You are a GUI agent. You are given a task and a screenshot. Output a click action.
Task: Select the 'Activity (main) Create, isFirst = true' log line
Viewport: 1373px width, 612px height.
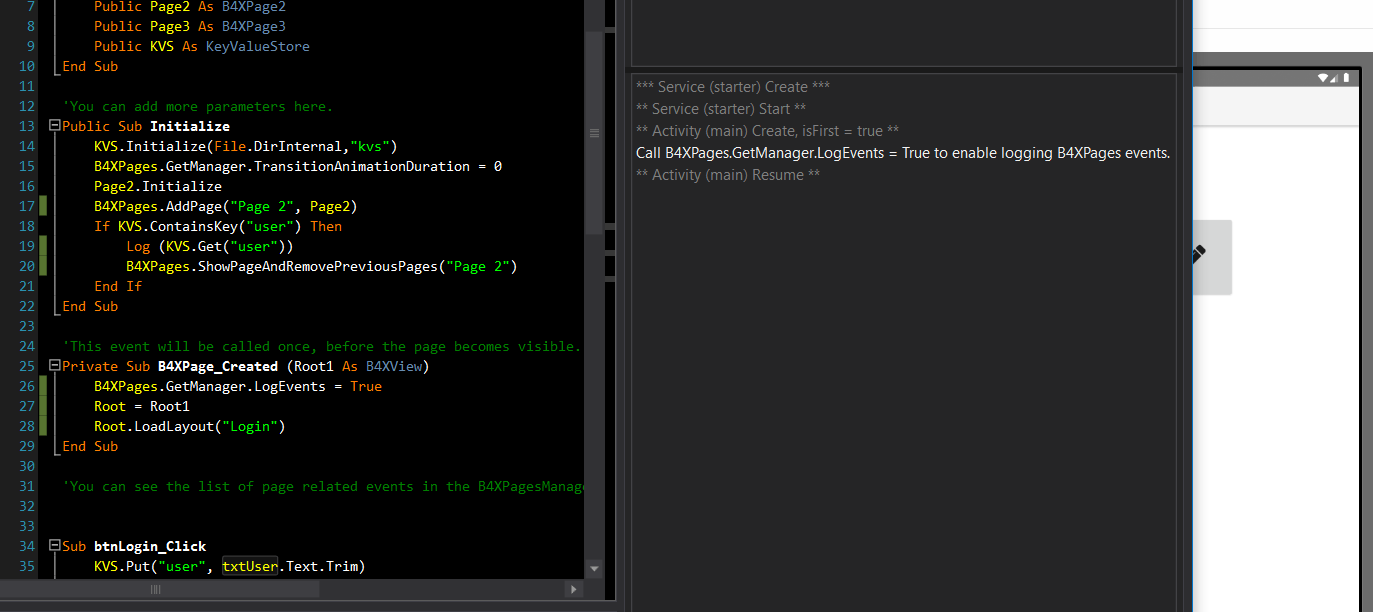coord(768,131)
